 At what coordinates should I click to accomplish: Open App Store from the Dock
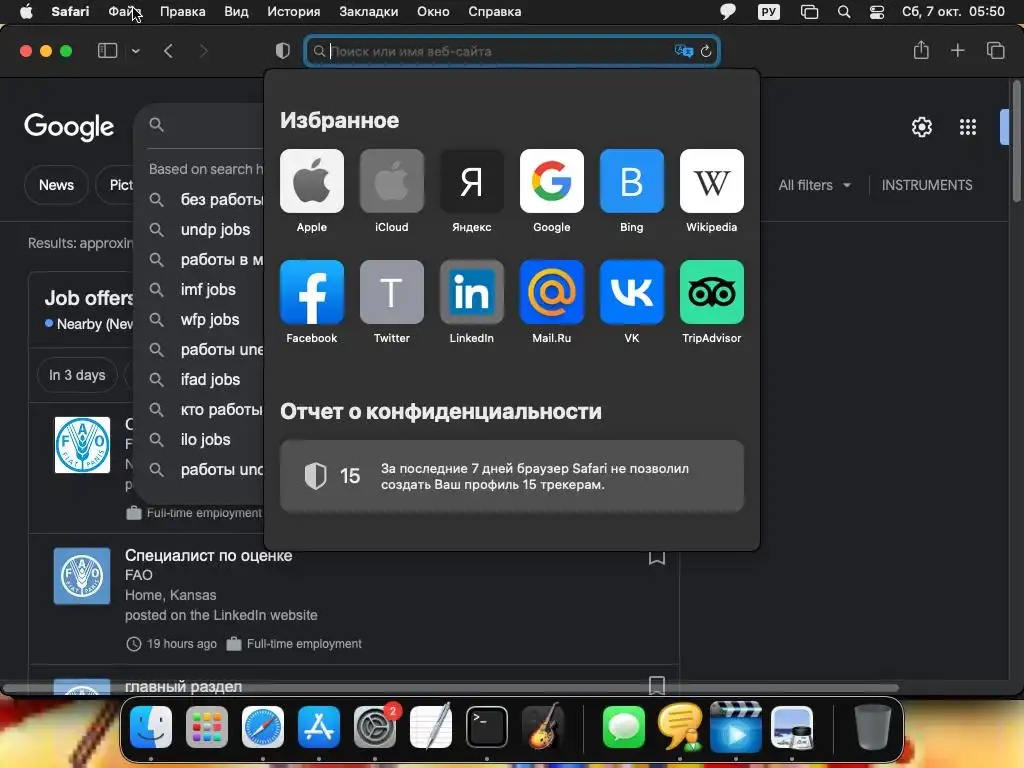click(x=319, y=727)
